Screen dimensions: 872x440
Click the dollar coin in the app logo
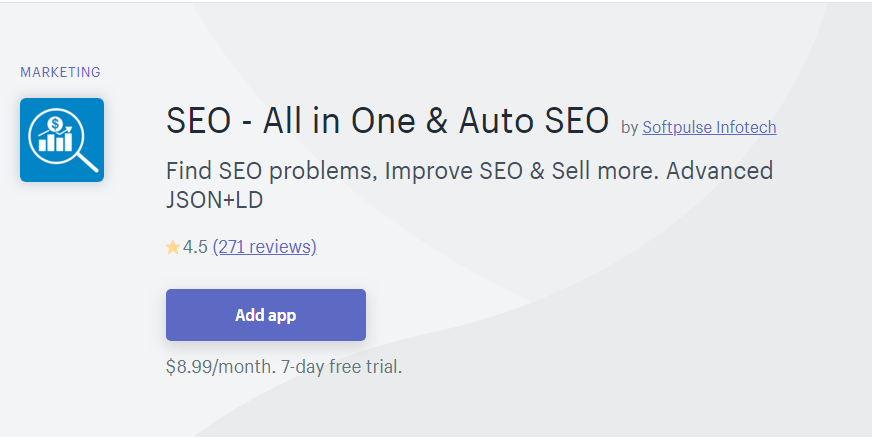pyautogui.click(x=54, y=123)
